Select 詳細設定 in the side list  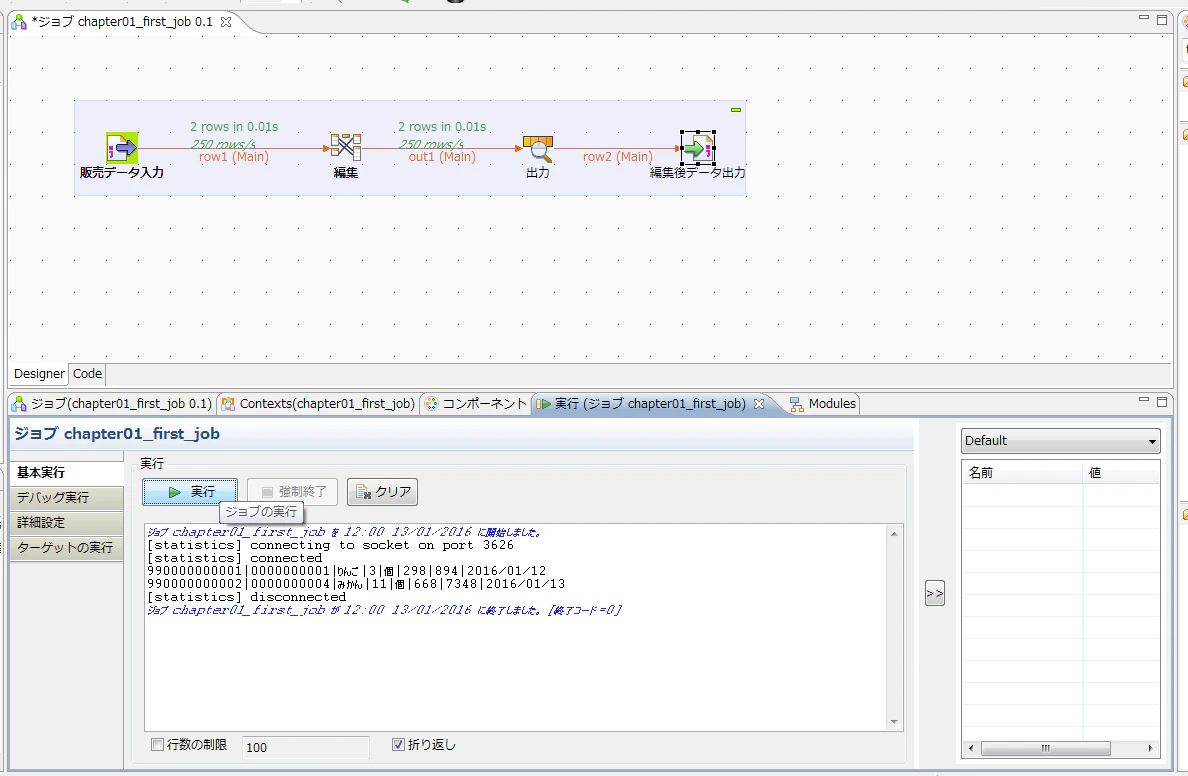(67, 523)
